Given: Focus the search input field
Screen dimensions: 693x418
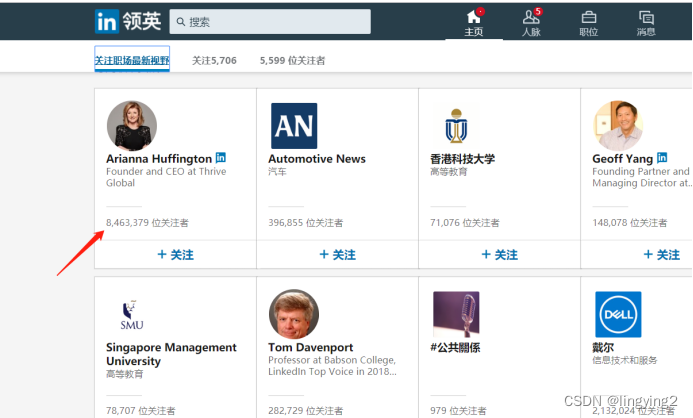Looking at the screenshot, I should click(270, 22).
